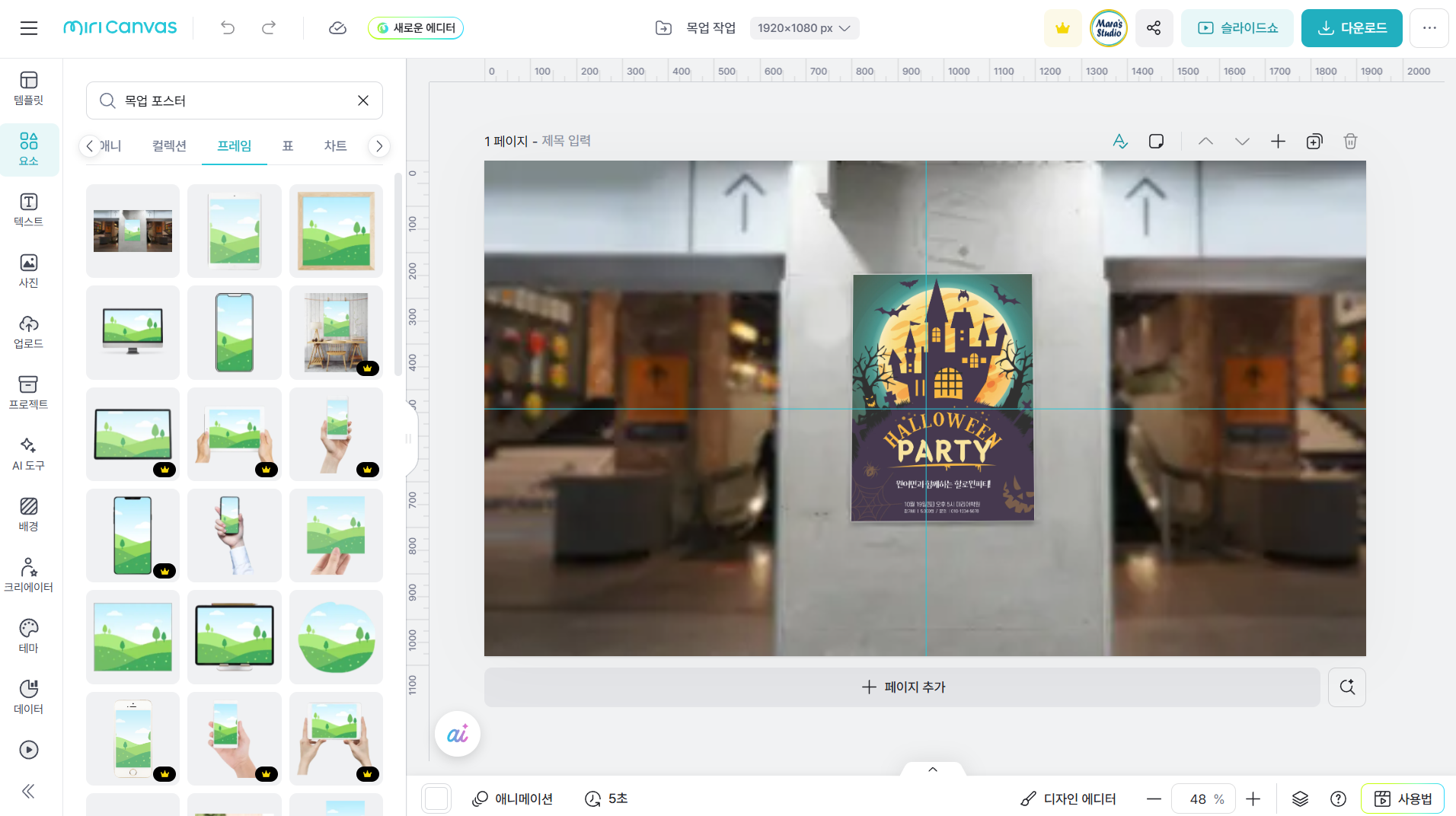Open the 사용법 guide button
This screenshot has width=1456, height=816.
tap(1403, 798)
